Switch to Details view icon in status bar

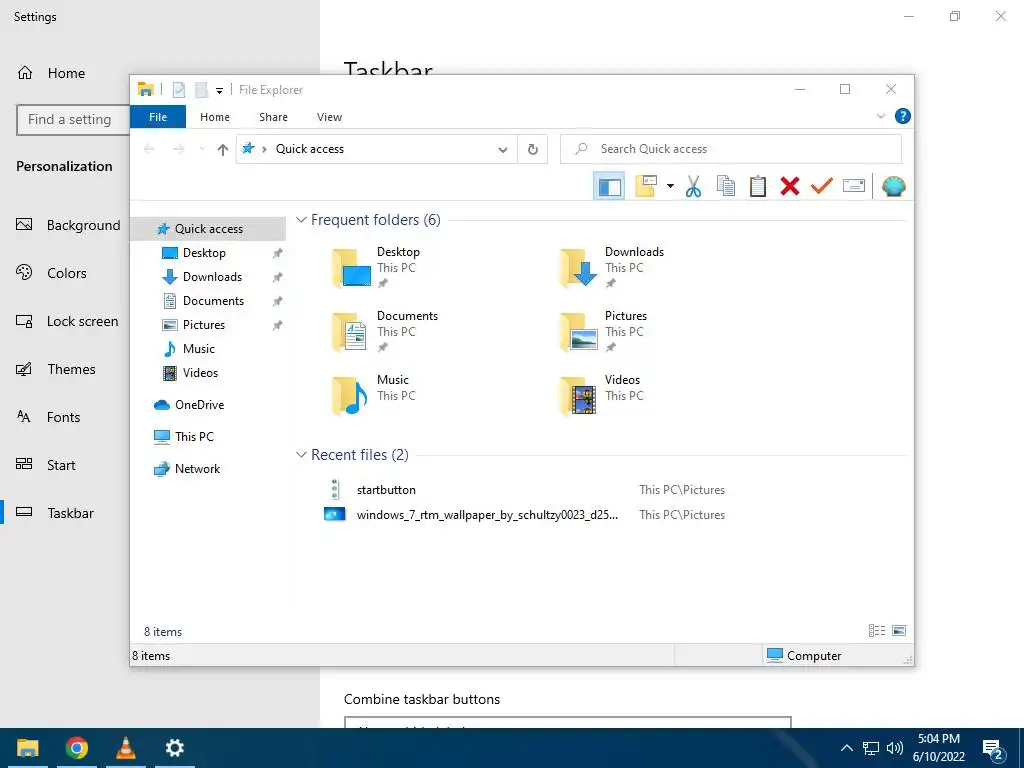pyautogui.click(x=876, y=631)
